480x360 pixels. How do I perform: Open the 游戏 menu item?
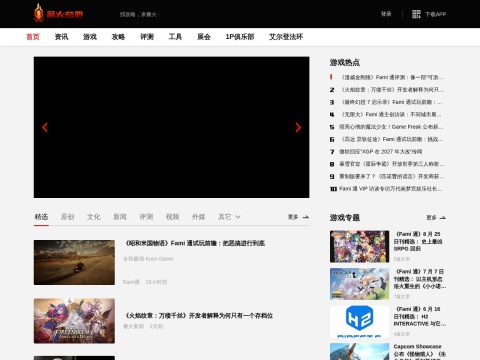(90, 37)
